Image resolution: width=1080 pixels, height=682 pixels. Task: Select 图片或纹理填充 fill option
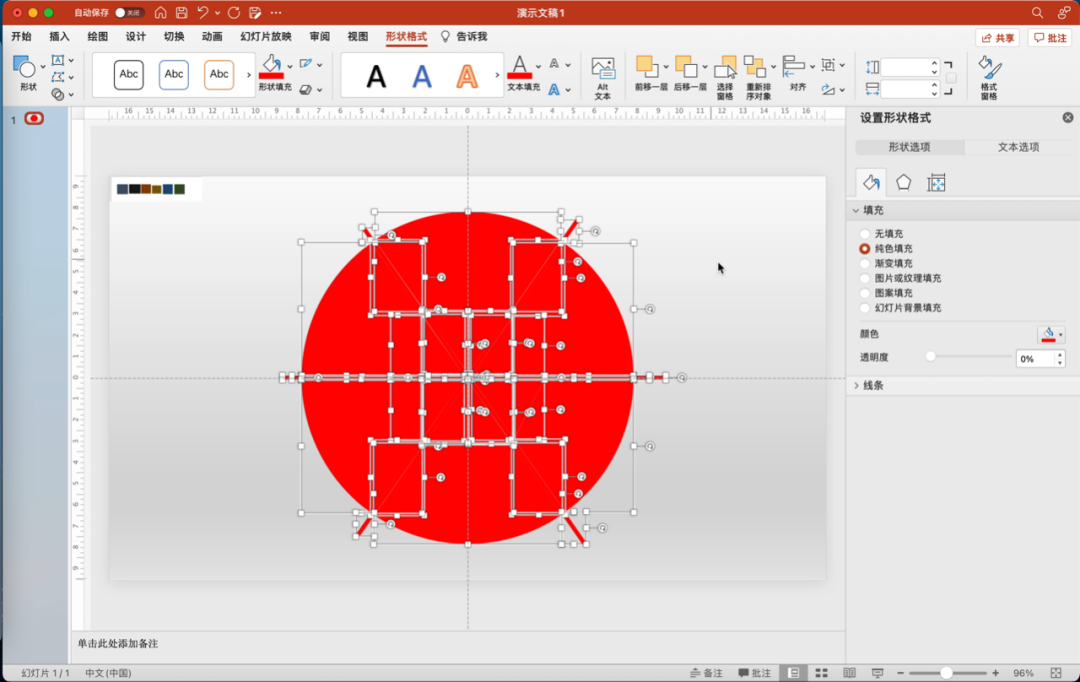[x=865, y=278]
